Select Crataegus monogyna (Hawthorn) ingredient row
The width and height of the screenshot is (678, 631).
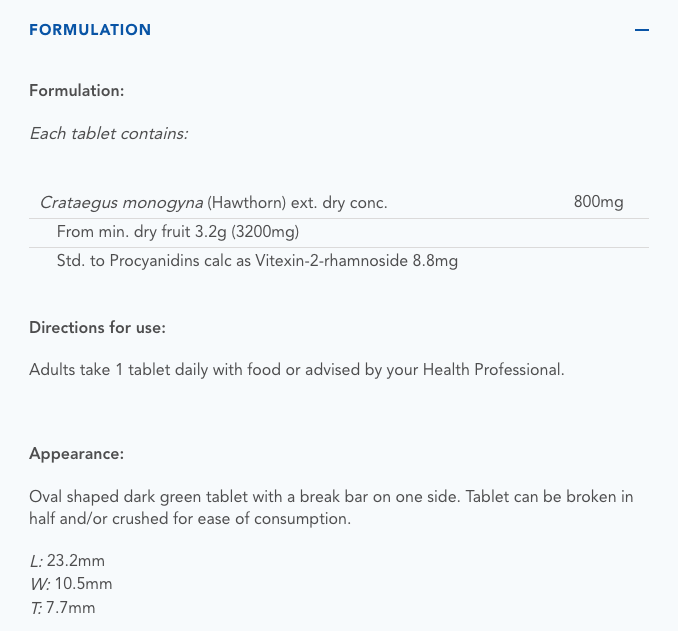[x=213, y=203]
